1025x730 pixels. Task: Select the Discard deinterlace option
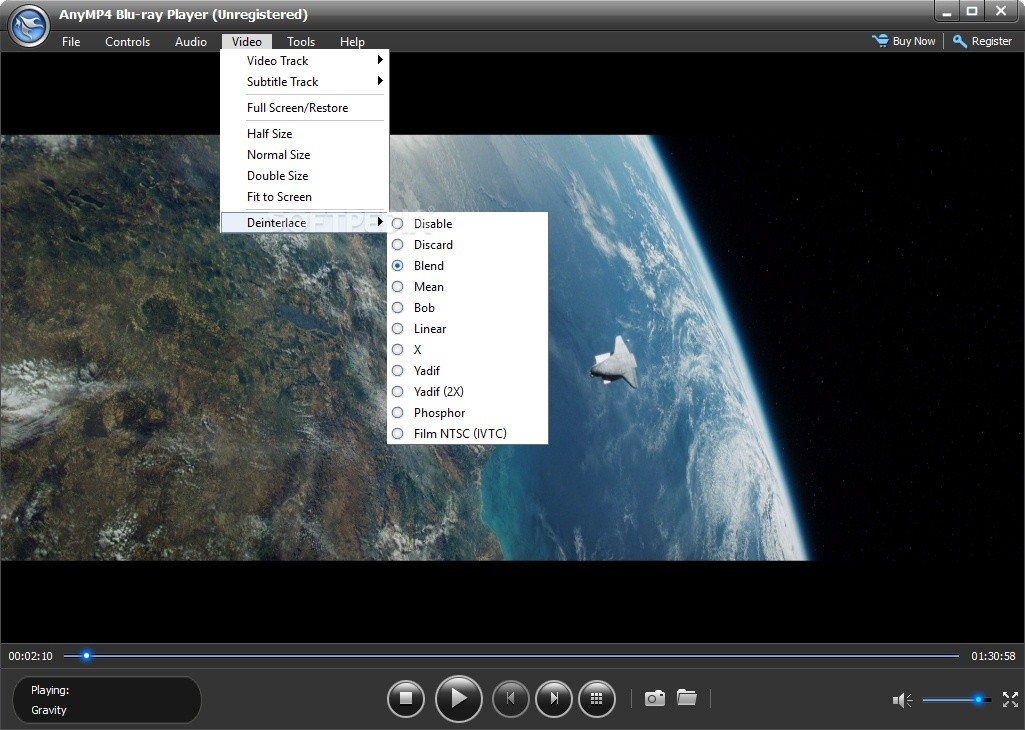467,244
